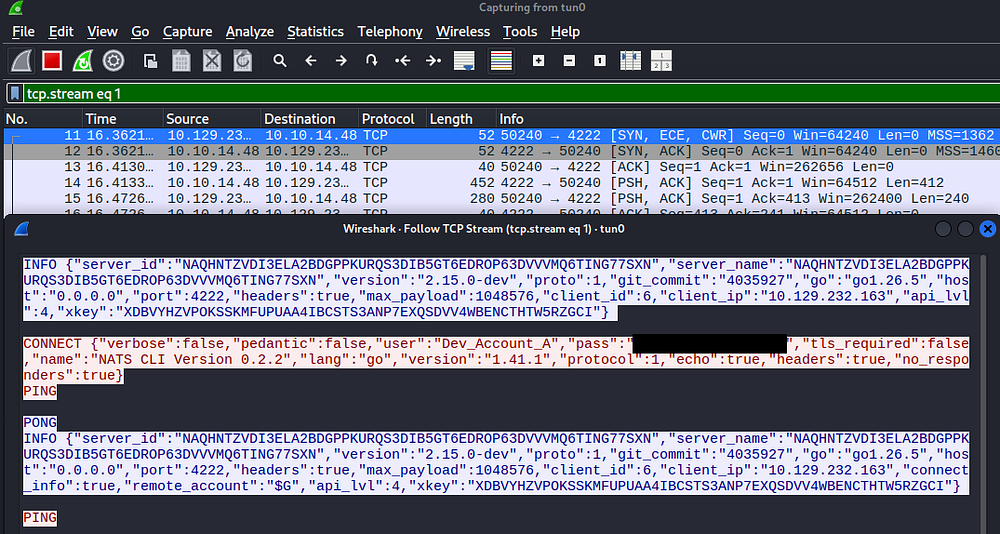Image resolution: width=1000 pixels, height=534 pixels.
Task: Click the Follow TCP Stream vertical scrollbar
Action: pyautogui.click(x=983, y=392)
